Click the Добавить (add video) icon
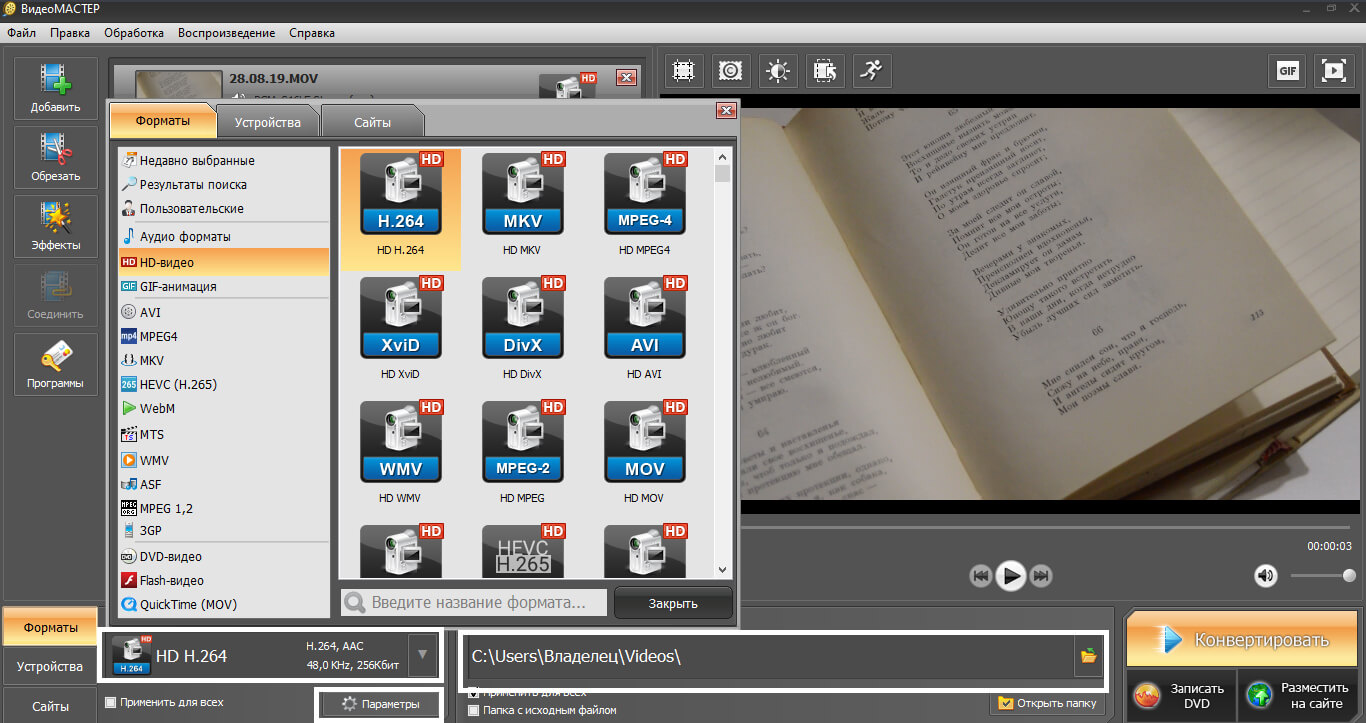1366x723 pixels. [x=56, y=88]
